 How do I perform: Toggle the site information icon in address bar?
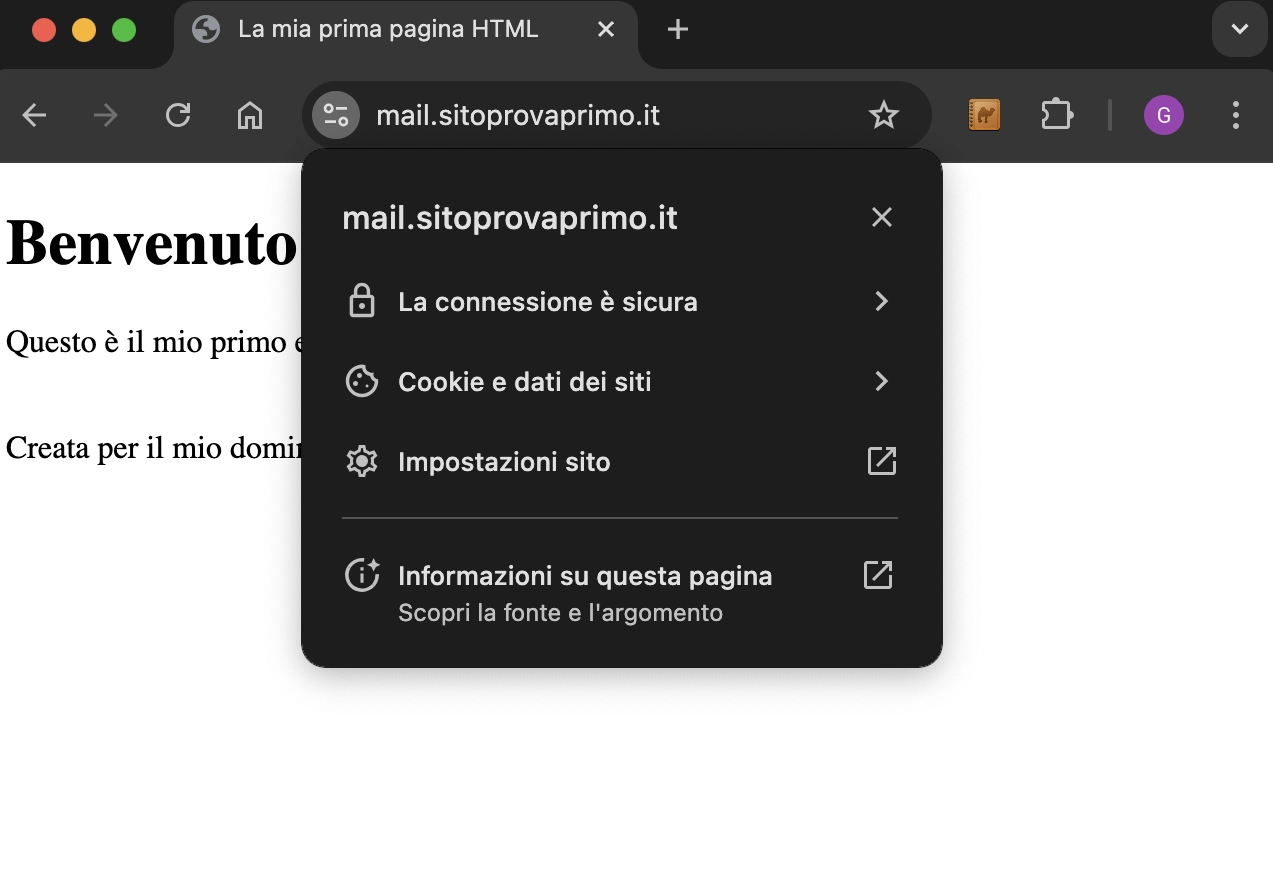(x=336, y=116)
